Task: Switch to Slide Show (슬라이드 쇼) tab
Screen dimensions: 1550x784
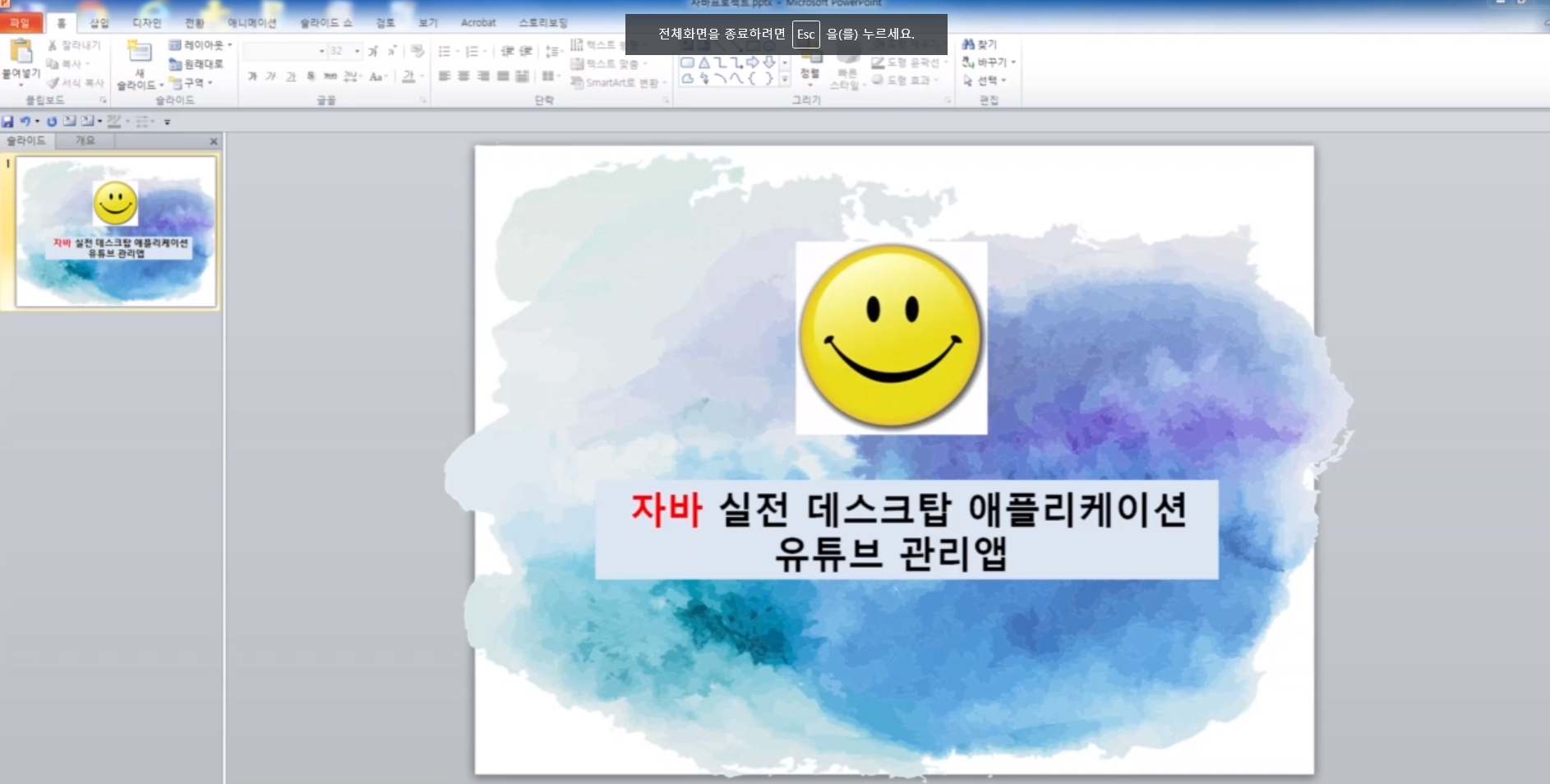Action: (326, 23)
